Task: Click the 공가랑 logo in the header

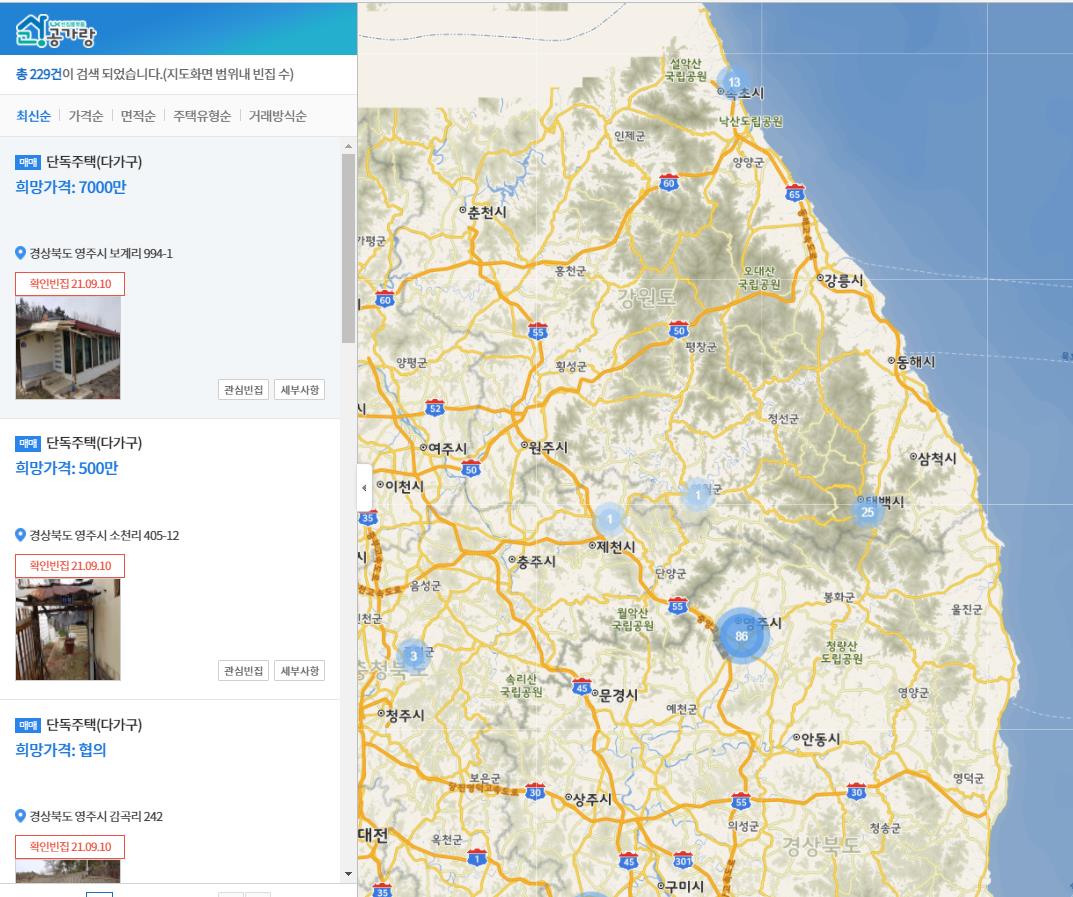Action: pos(56,31)
